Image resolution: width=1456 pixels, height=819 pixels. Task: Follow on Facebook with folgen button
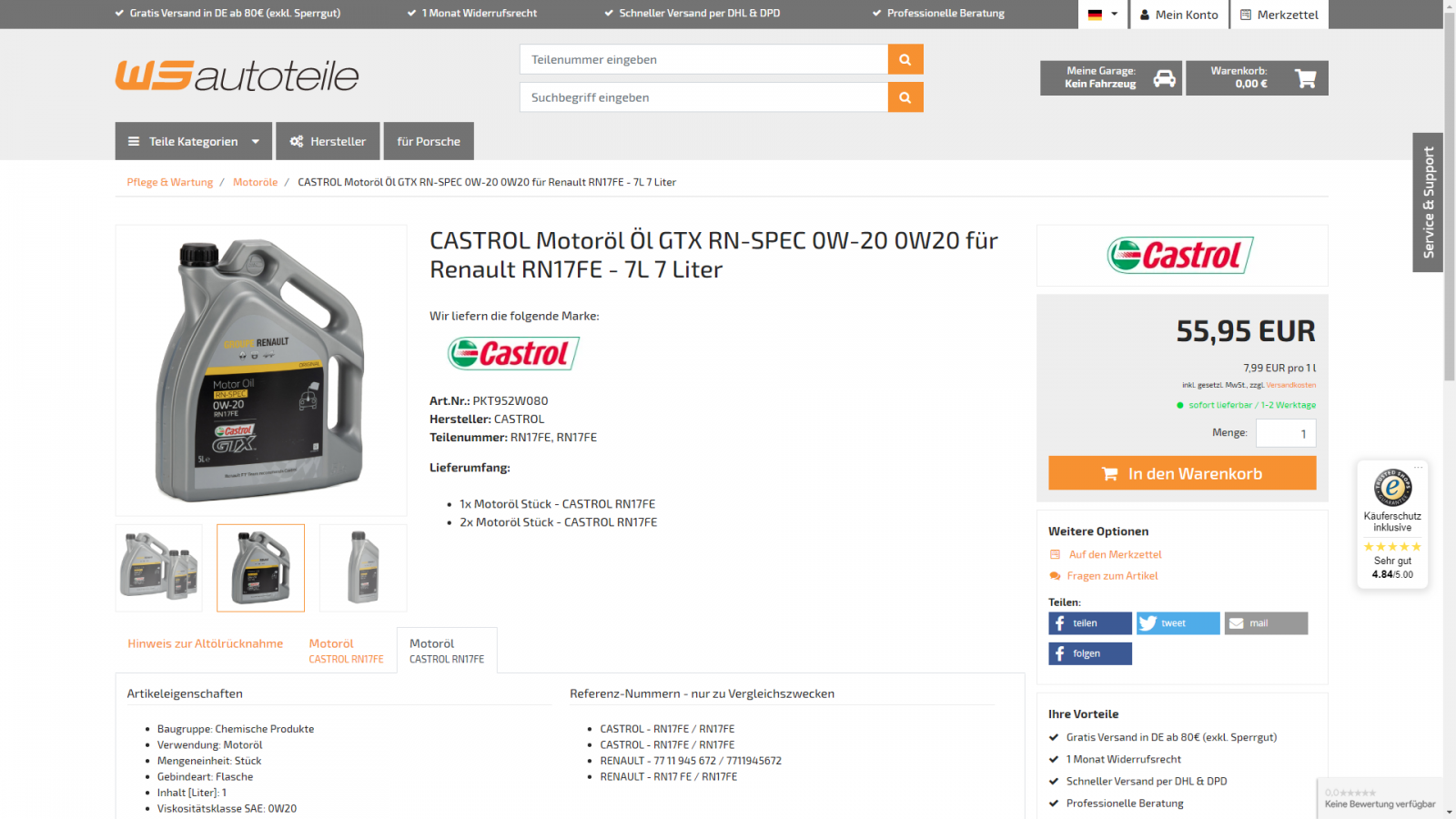(1090, 653)
